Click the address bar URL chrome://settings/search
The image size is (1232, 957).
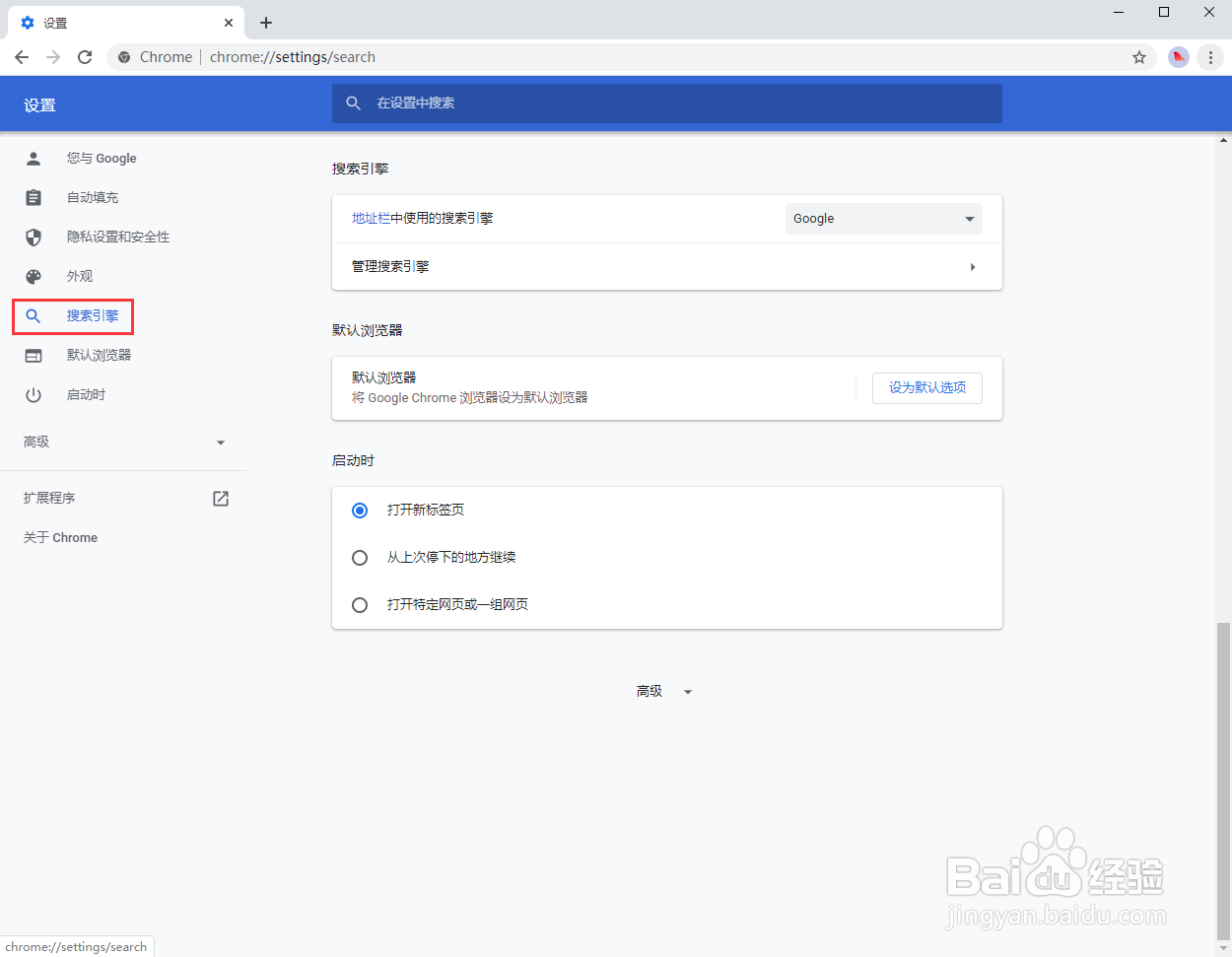tap(293, 57)
